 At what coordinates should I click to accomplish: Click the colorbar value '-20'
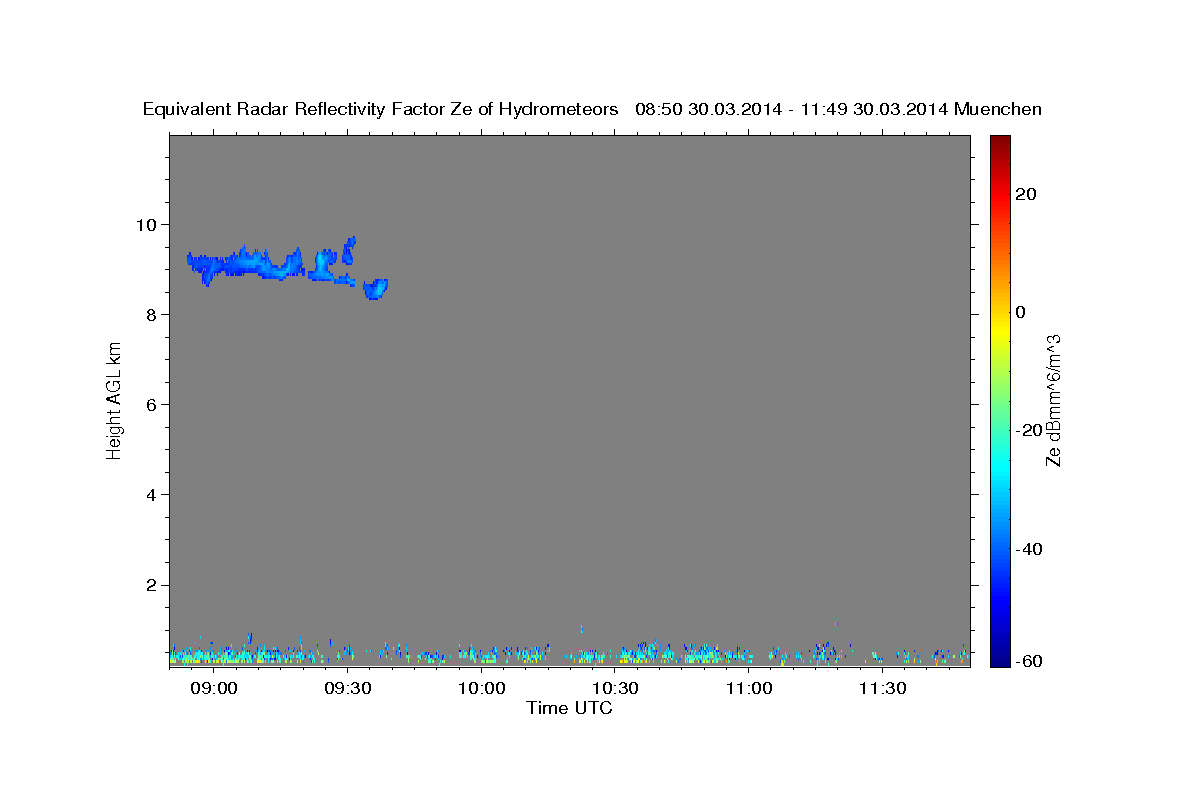click(x=1029, y=430)
